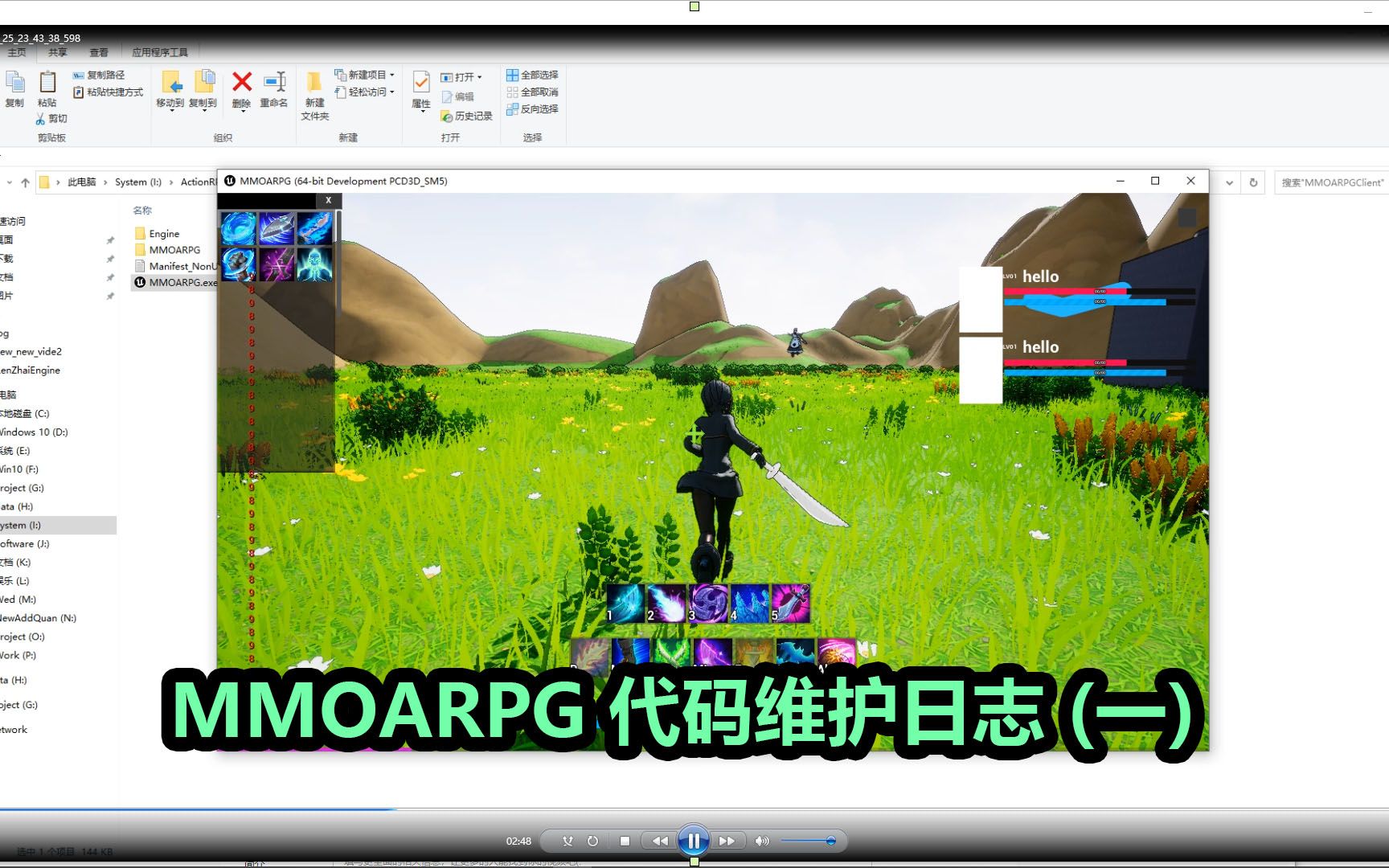
Task: Click the cyan spirit skill in skill panel
Action: click(314, 264)
